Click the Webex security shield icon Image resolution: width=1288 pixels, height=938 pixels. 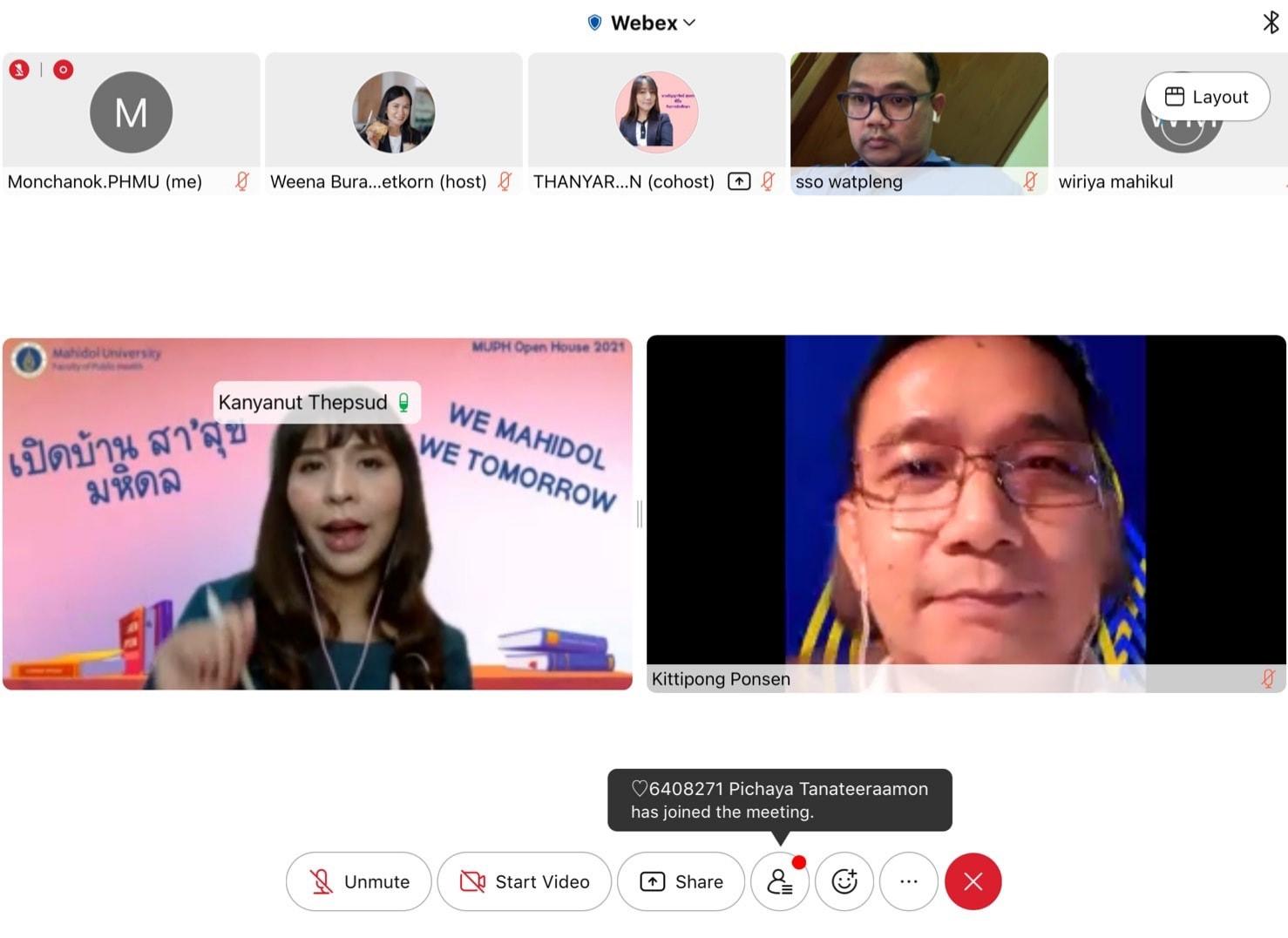[x=595, y=23]
